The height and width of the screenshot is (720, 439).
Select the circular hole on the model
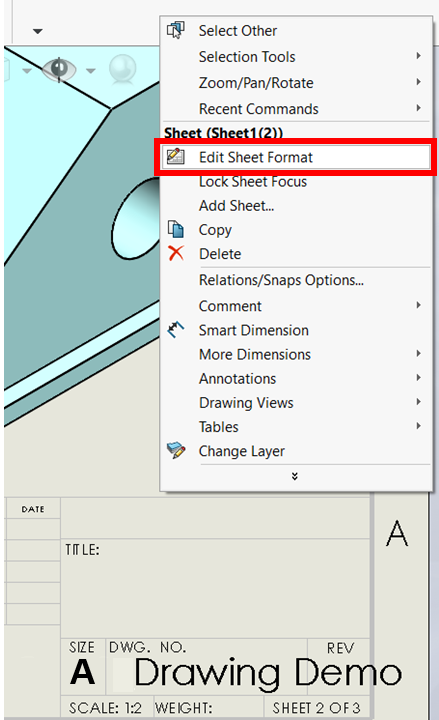click(x=136, y=219)
